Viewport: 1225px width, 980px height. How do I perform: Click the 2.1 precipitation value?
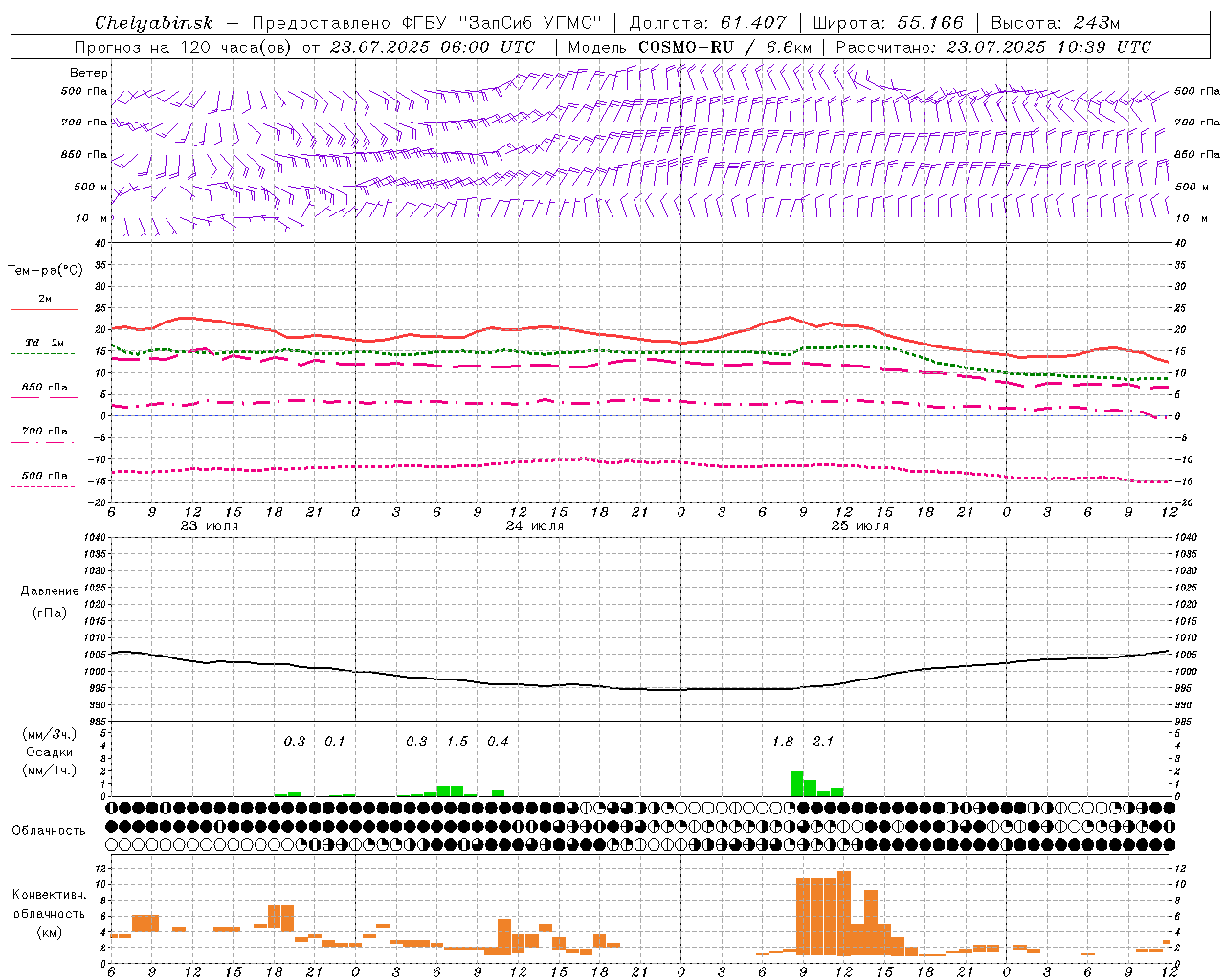click(823, 741)
